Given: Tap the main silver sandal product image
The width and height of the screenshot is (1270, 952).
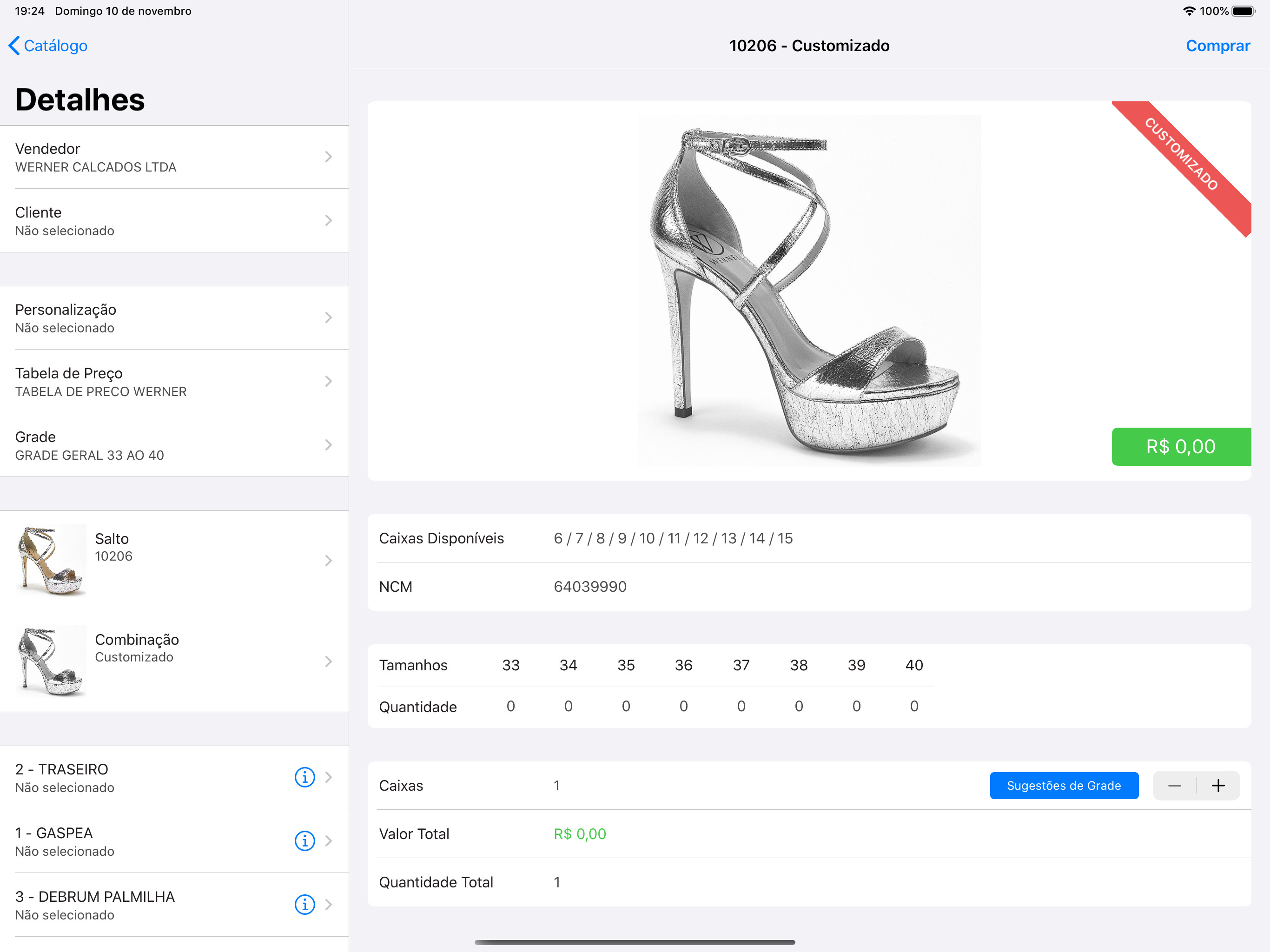Looking at the screenshot, I should click(x=808, y=291).
